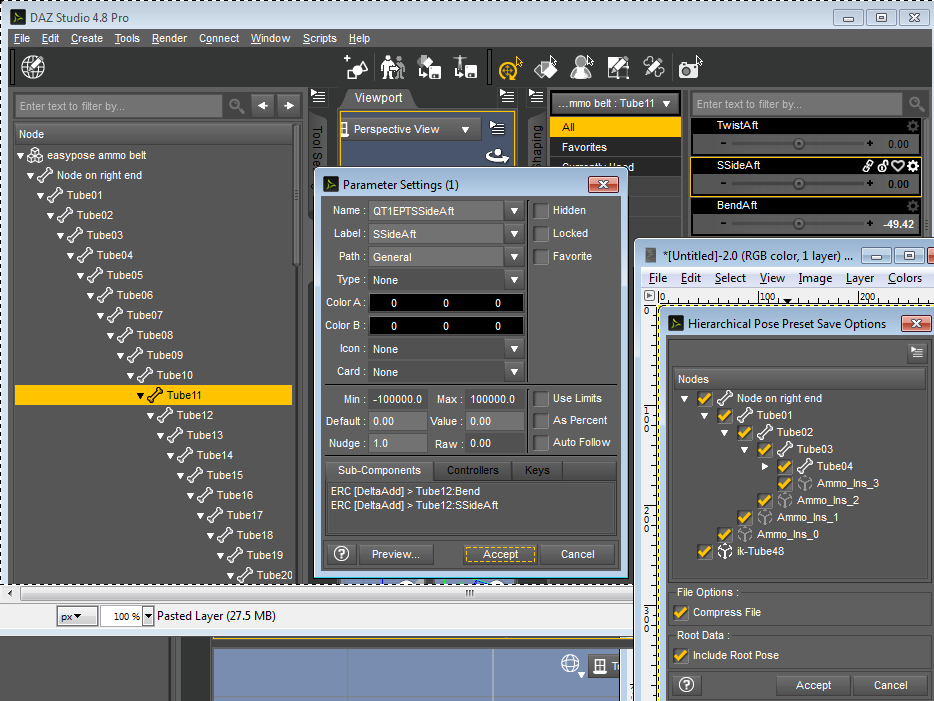934x701 pixels.
Task: Click the Color A swatch field
Action: [446, 303]
